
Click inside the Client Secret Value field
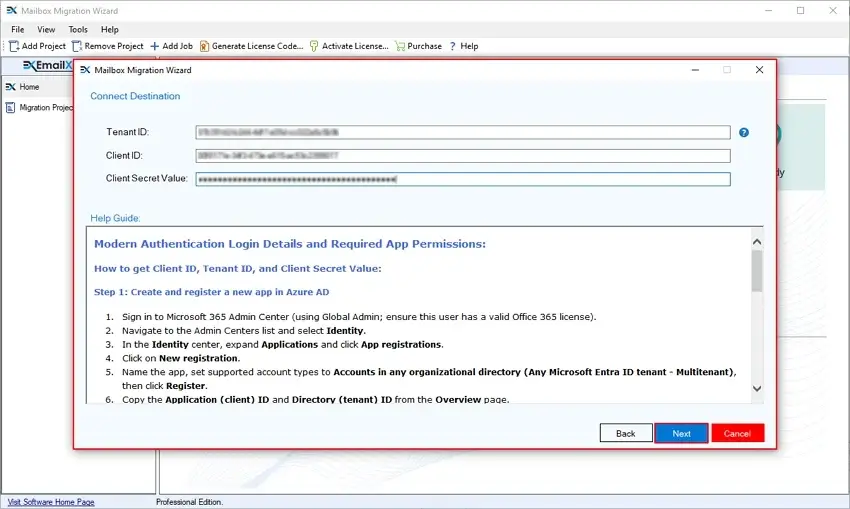(463, 179)
